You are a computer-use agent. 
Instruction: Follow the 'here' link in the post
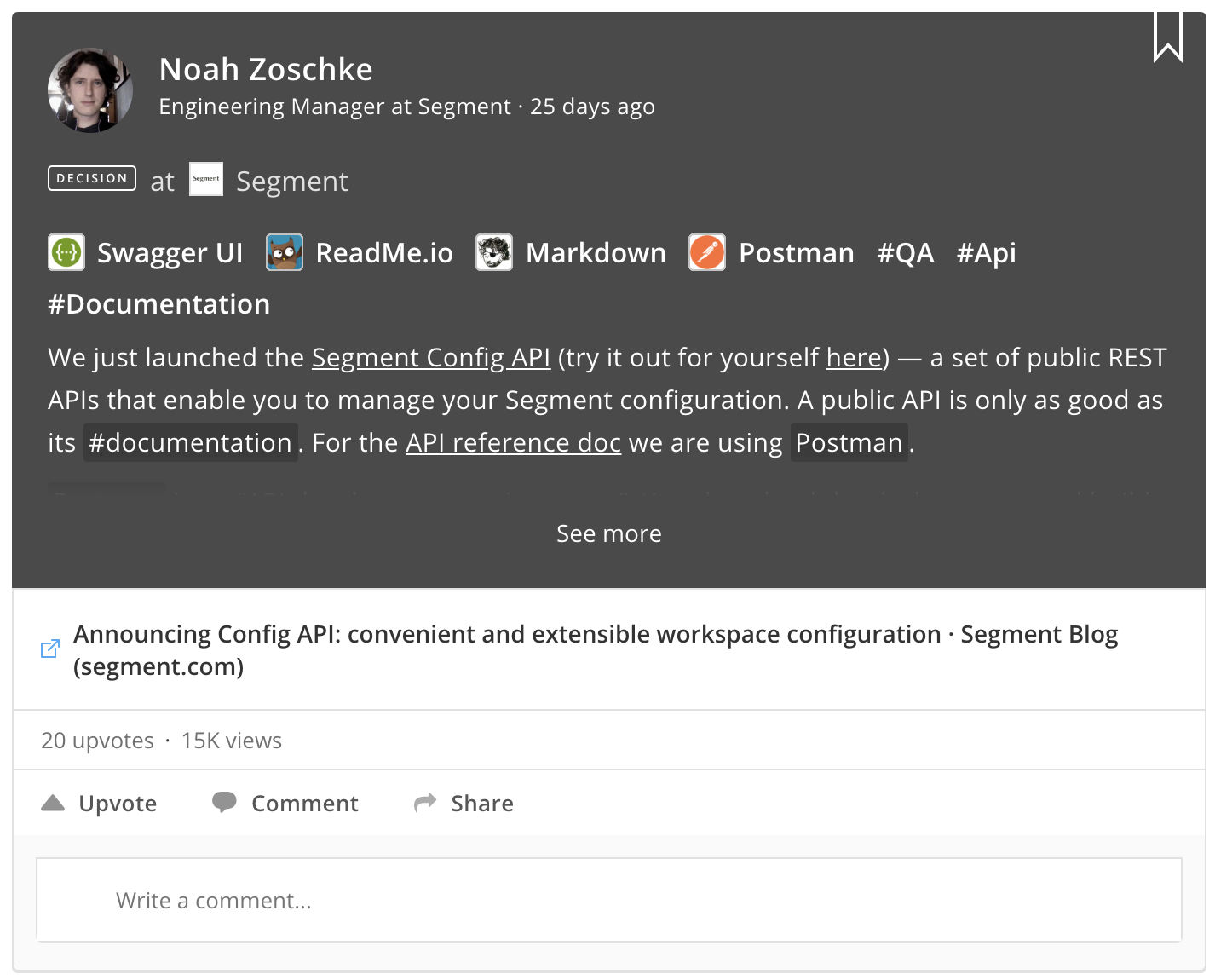[854, 358]
